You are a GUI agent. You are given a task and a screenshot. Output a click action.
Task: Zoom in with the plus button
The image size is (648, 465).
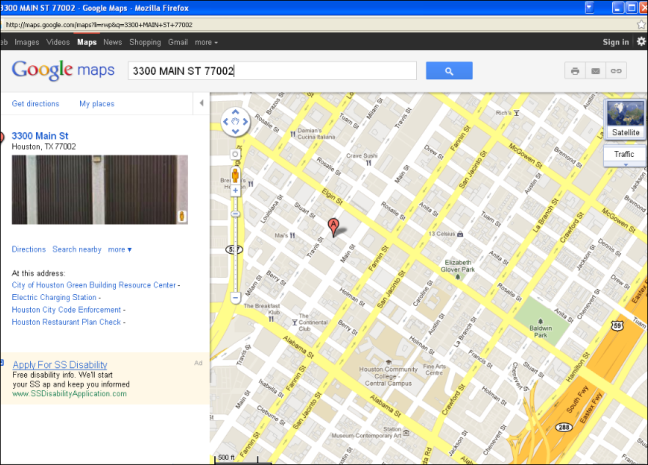235,191
